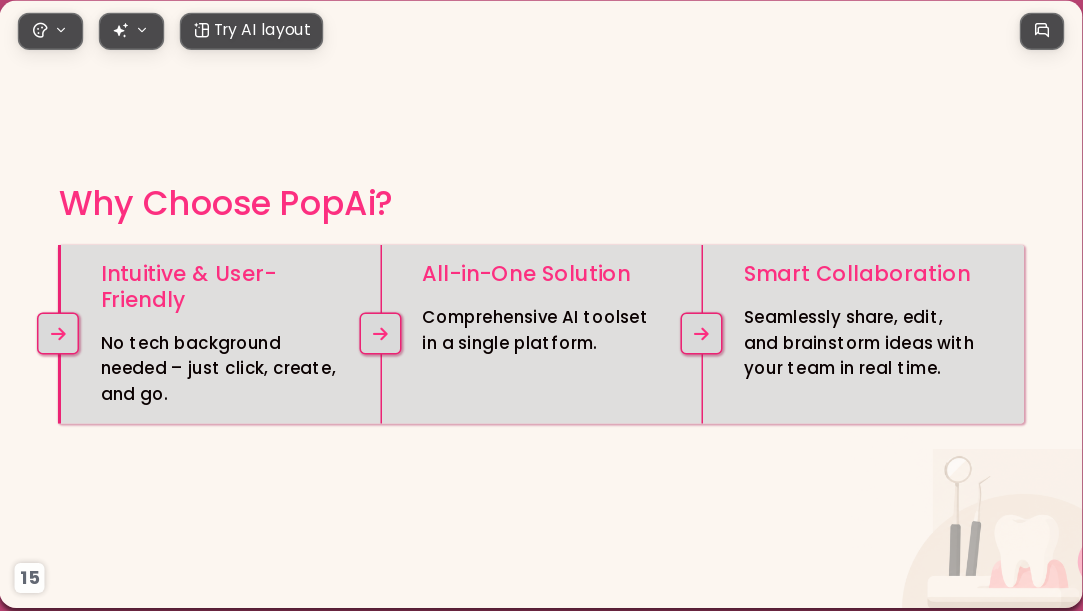Viewport: 1083px width, 611px height.
Task: Select the arrow icon beside Smart Collaboration
Action: tap(701, 333)
